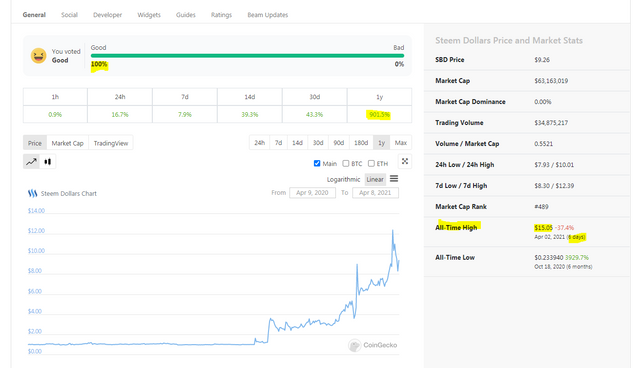This screenshot has width=640, height=368.
Task: Open the chart hamburger menu
Action: 394,179
